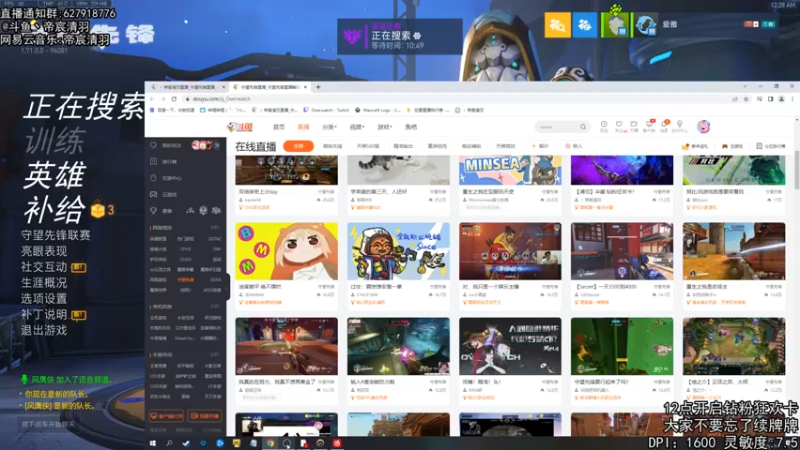This screenshot has width=800, height=450.
Task: Click the header icon with red badge
Action: (x=649, y=124)
